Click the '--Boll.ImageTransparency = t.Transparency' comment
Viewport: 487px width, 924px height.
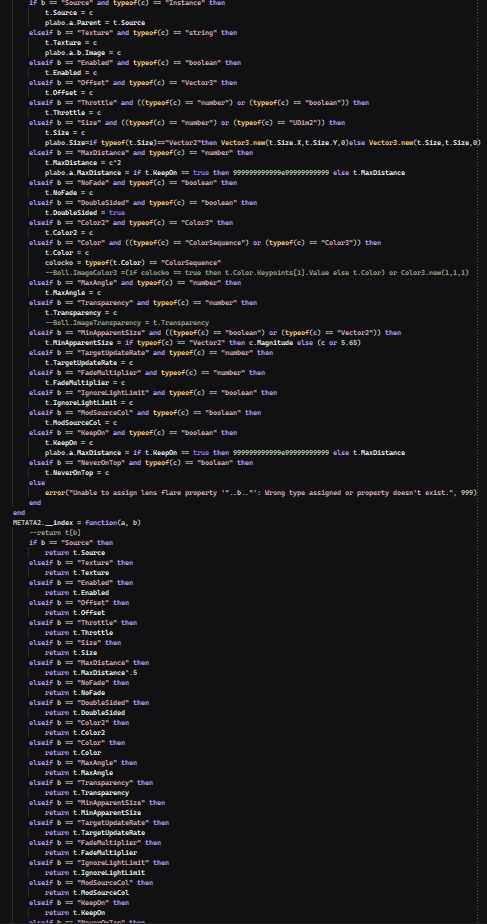click(127, 323)
